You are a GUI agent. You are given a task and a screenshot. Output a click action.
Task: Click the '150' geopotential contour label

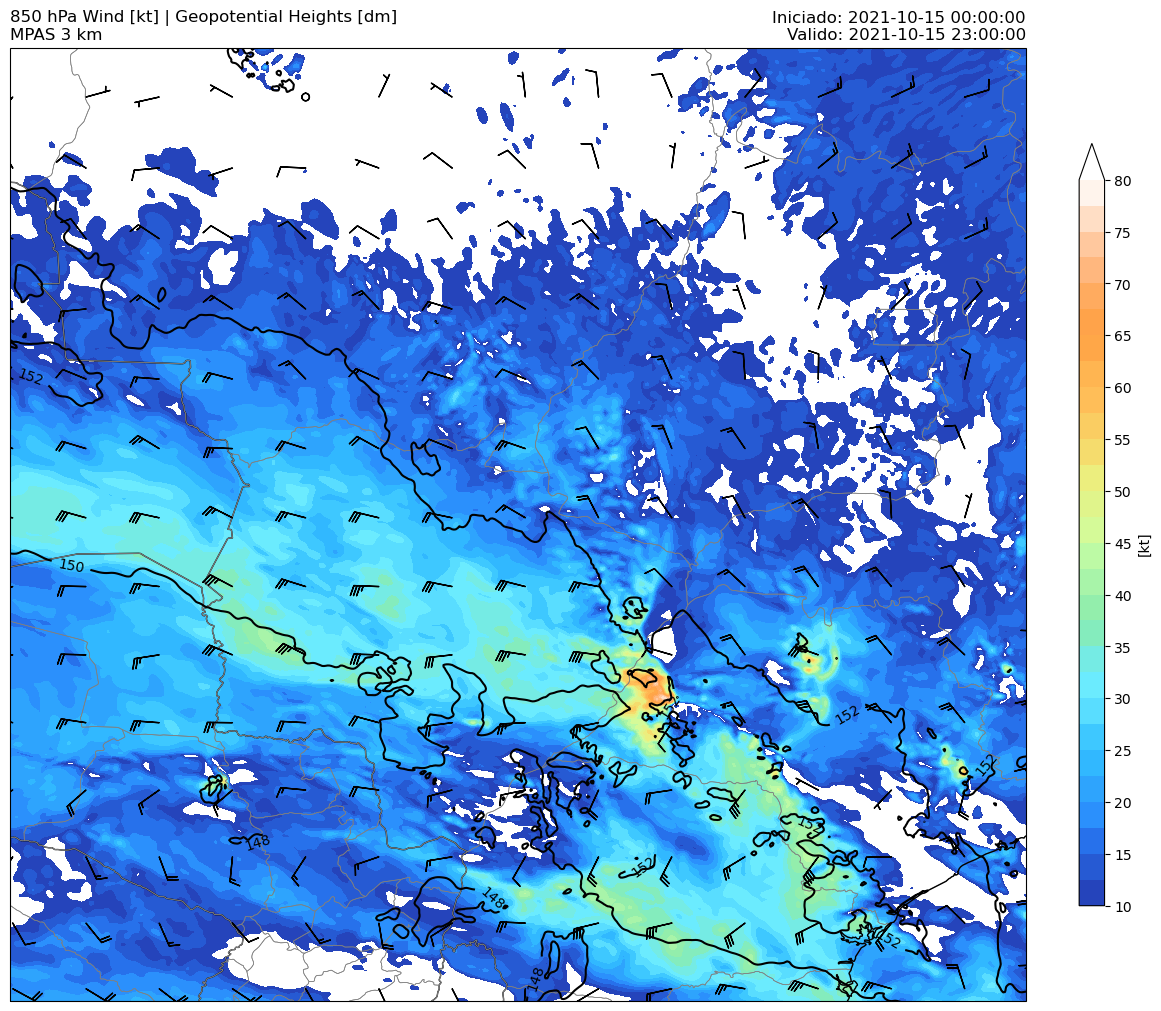pyautogui.click(x=72, y=565)
